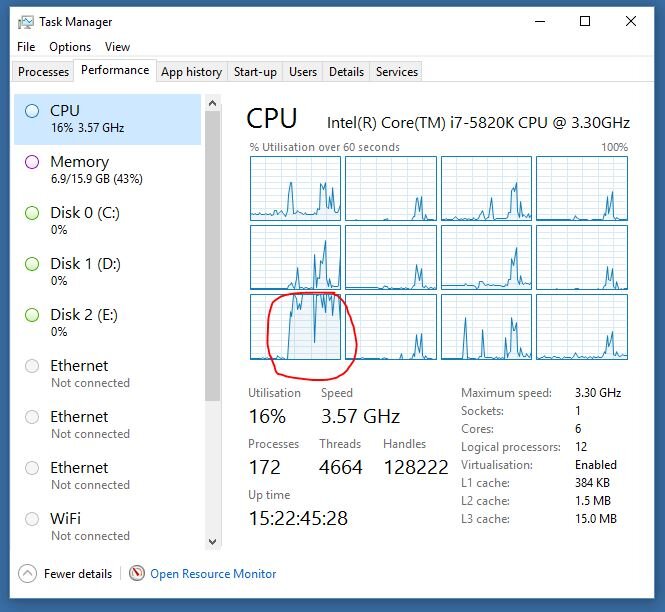The height and width of the screenshot is (612, 665).
Task: Go to the Users tab
Action: pyautogui.click(x=303, y=72)
